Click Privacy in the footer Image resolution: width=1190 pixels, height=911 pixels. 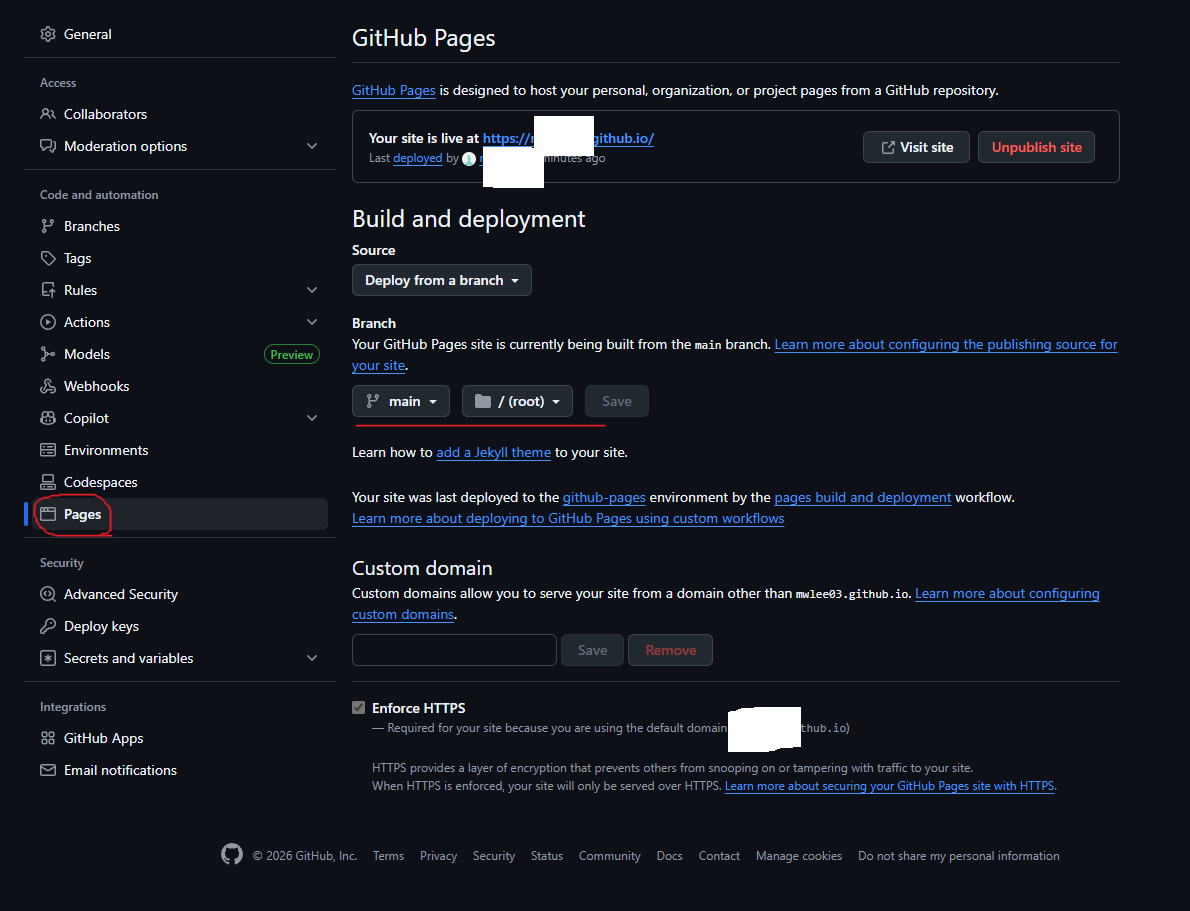[439, 856]
